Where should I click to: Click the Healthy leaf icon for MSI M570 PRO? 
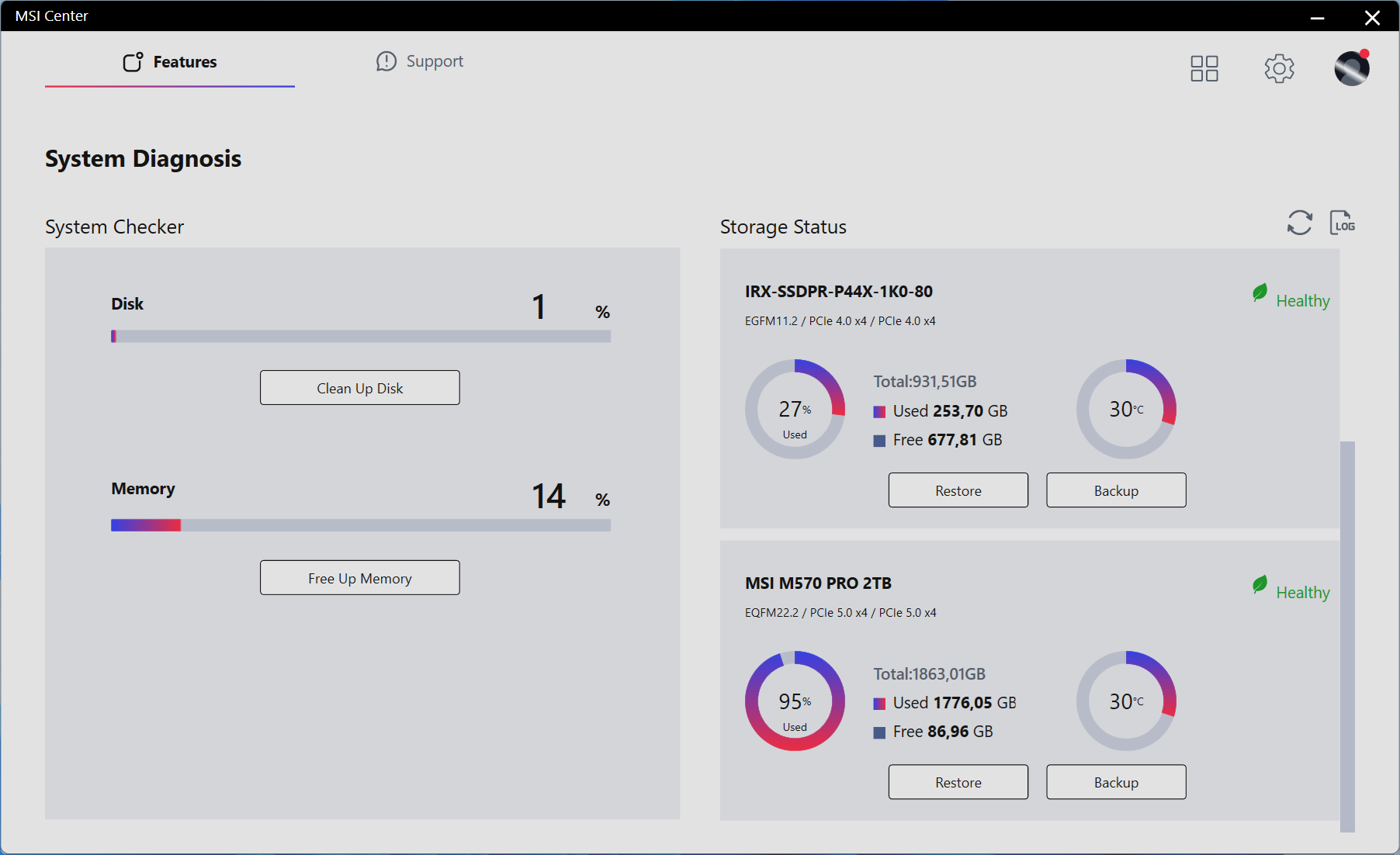1260,585
